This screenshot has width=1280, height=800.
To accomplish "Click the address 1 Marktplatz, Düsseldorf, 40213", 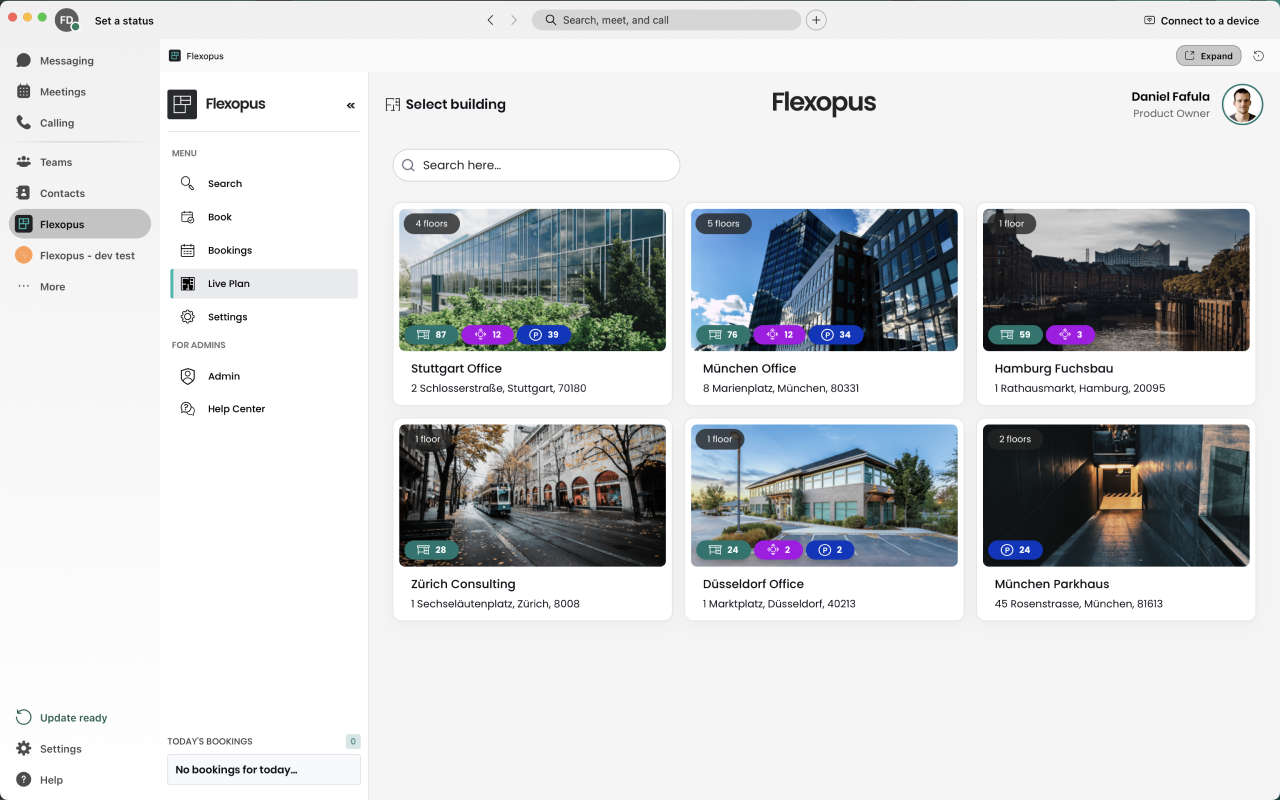I will [779, 604].
